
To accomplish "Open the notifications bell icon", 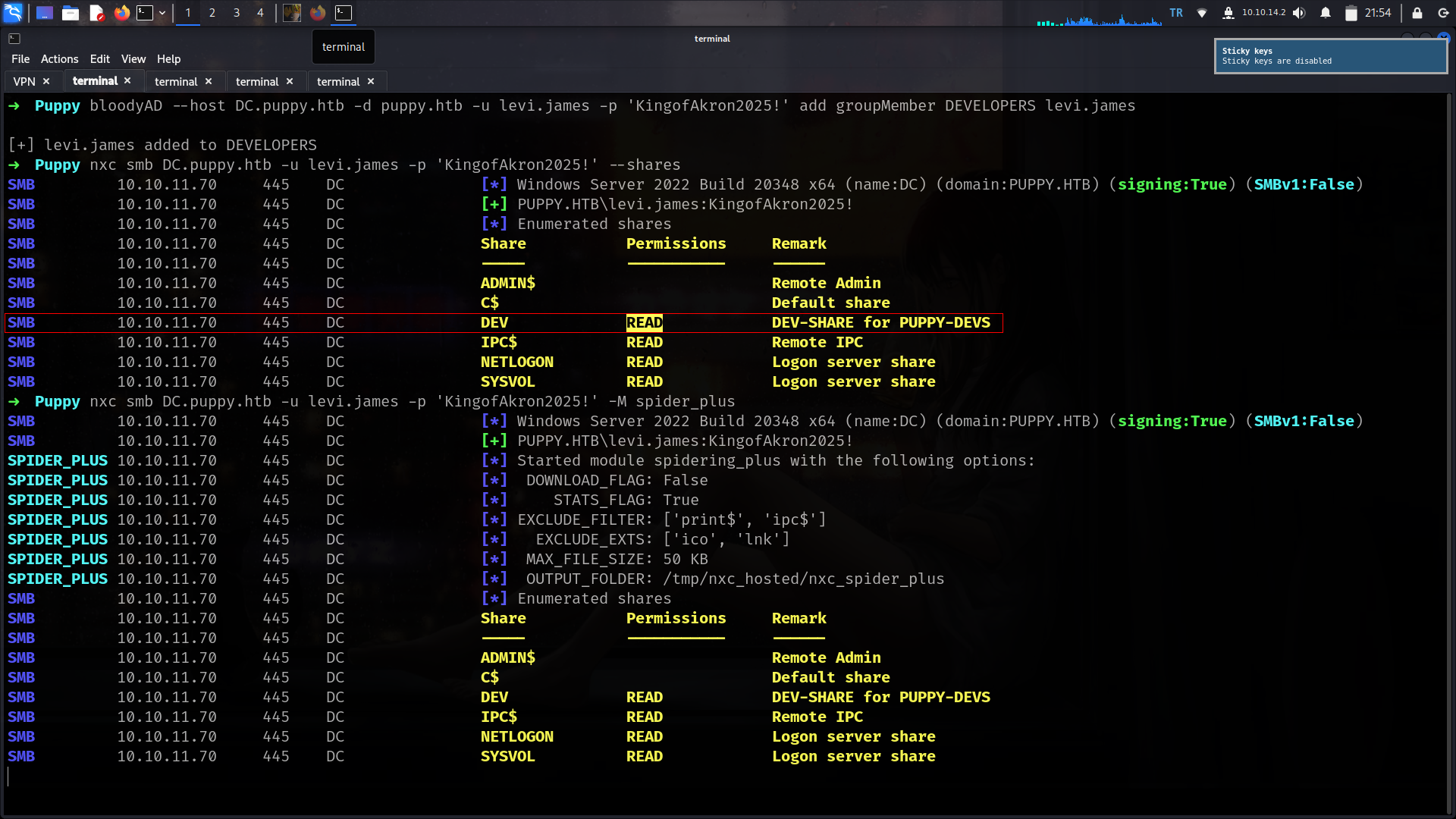I will 1326,12.
